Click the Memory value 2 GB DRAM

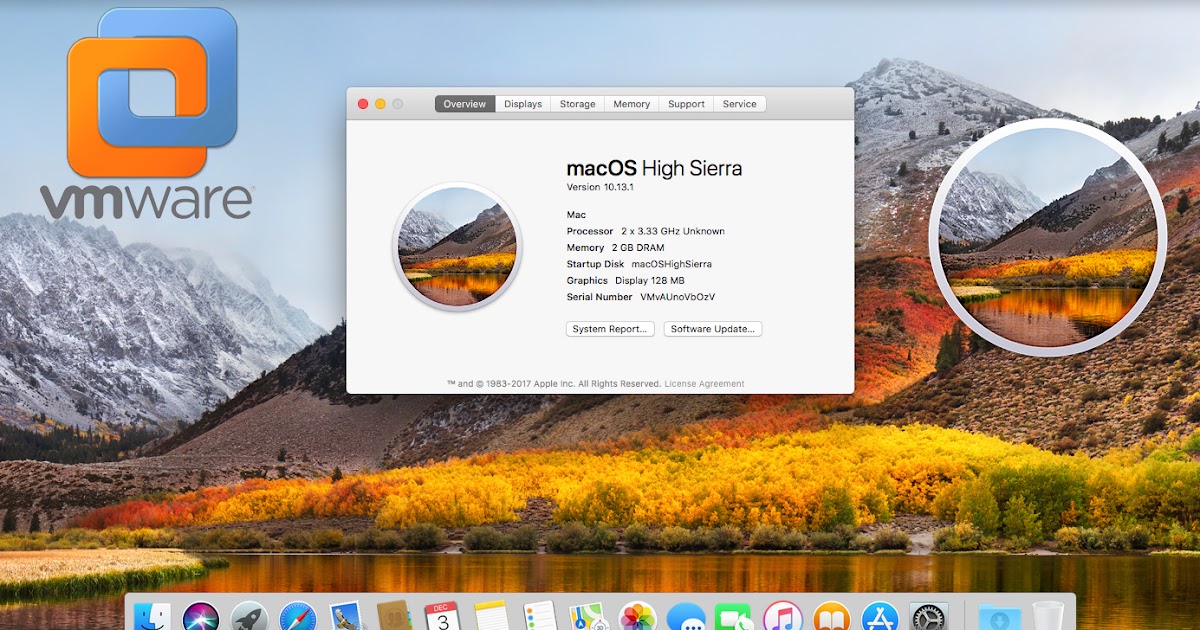pyautogui.click(x=638, y=247)
